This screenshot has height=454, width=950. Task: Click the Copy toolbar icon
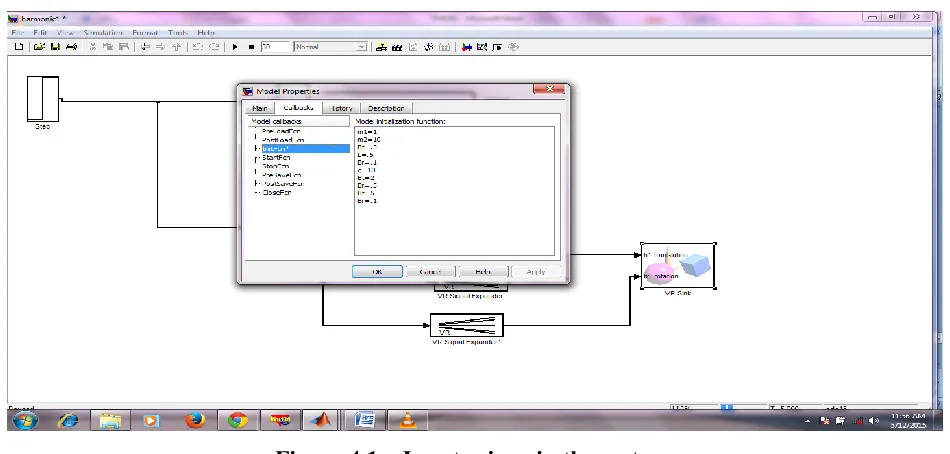click(108, 47)
